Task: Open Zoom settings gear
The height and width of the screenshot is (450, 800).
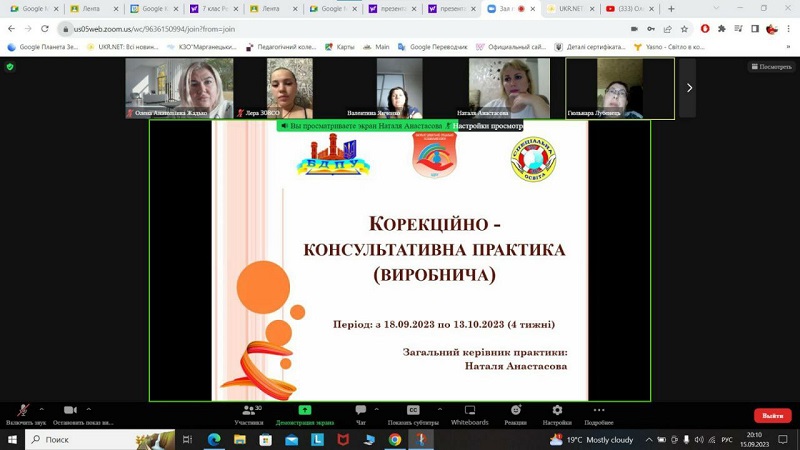Action: (x=557, y=415)
